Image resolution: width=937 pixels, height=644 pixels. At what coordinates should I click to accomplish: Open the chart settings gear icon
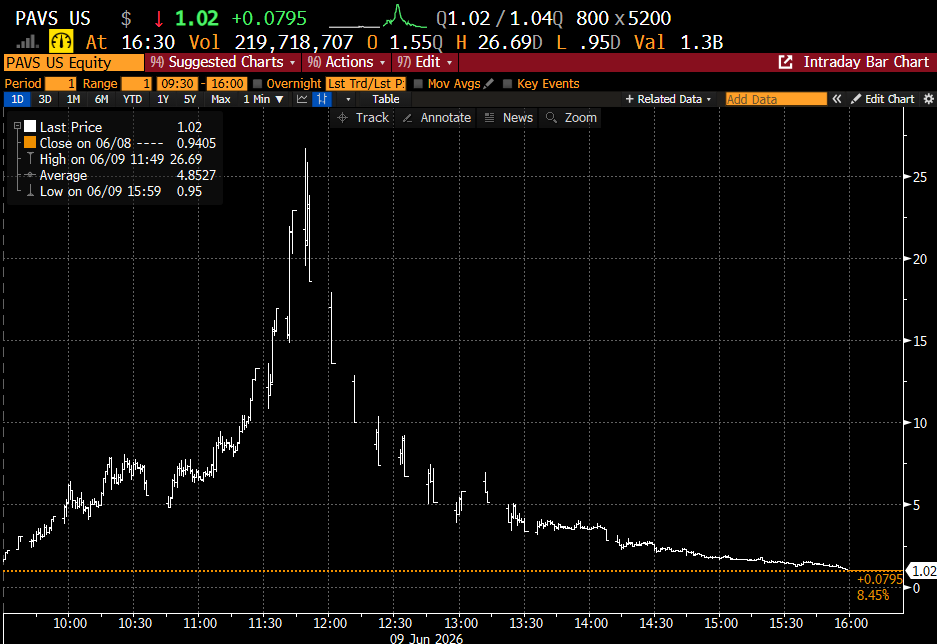point(929,99)
